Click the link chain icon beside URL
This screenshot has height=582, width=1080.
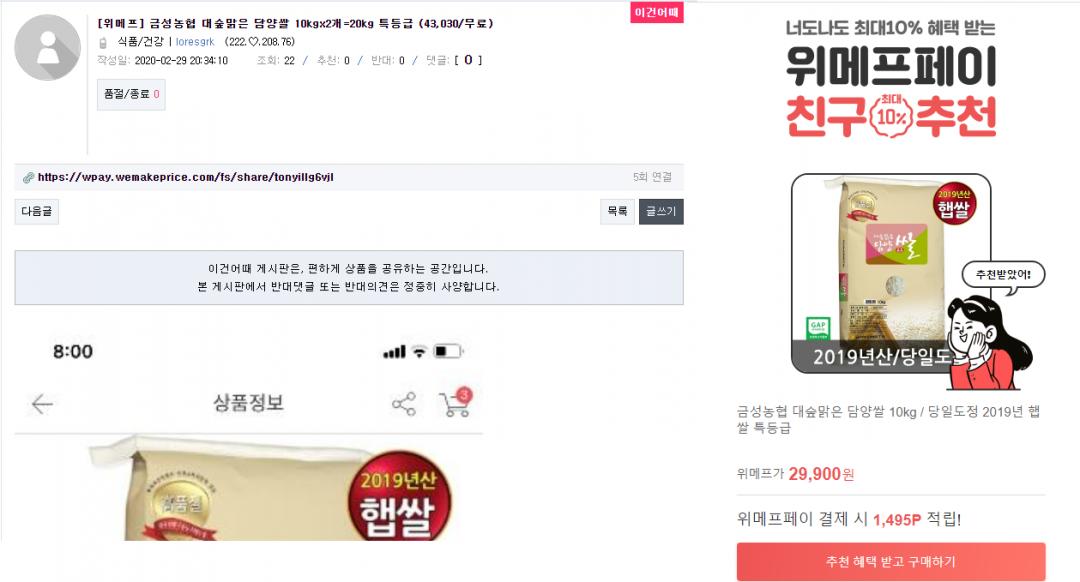coord(28,178)
